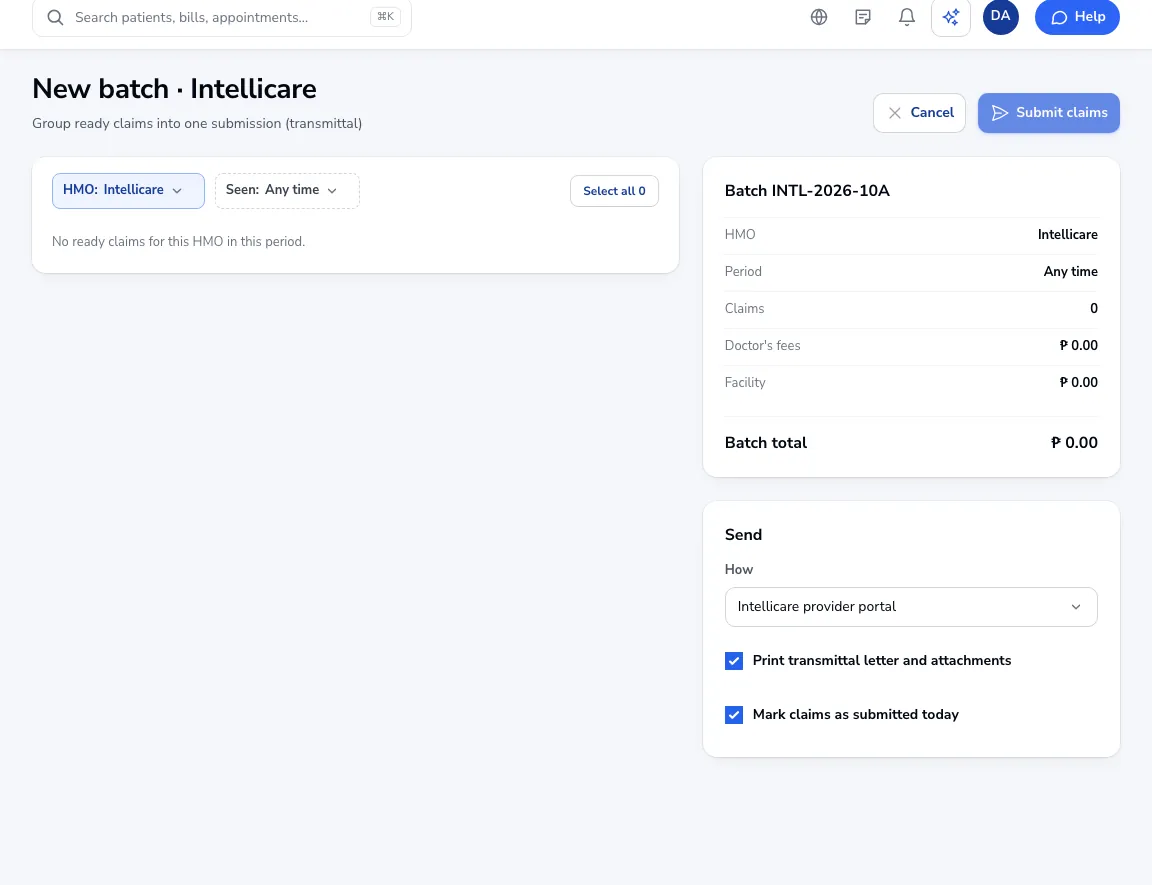Click the Submit claims button
The image size is (1152, 885).
(1048, 112)
